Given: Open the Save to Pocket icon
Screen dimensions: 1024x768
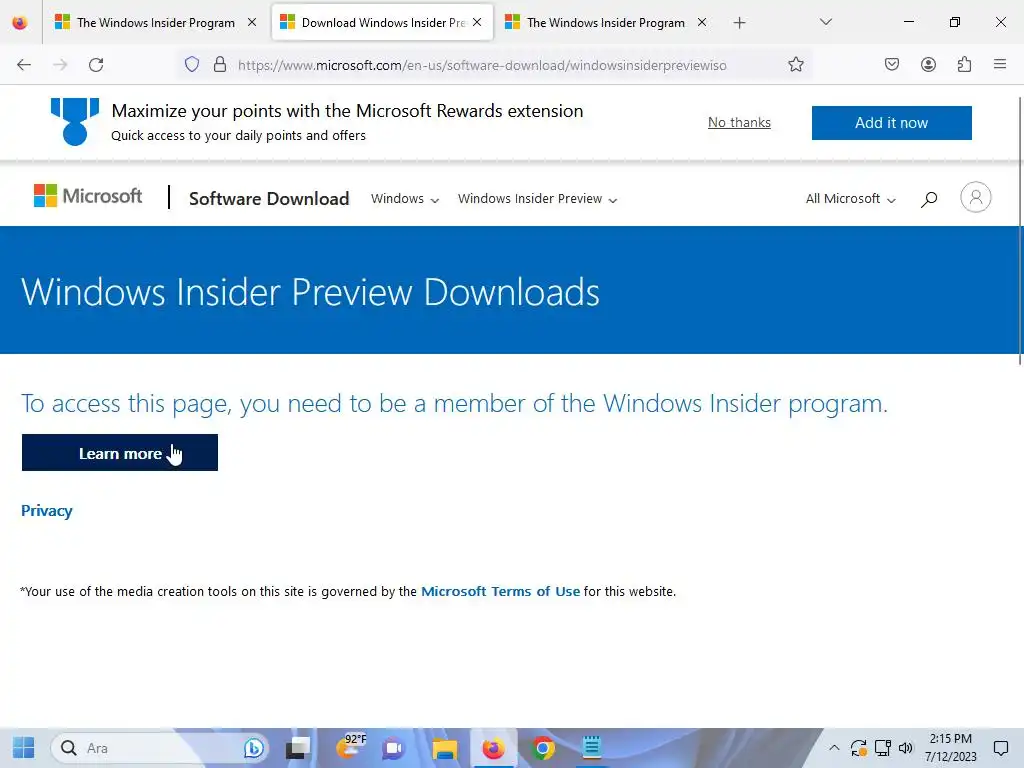Looking at the screenshot, I should [x=892, y=65].
